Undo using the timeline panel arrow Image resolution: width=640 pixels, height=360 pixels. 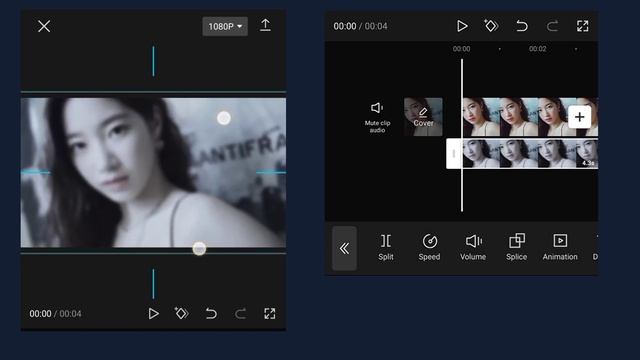(522, 26)
